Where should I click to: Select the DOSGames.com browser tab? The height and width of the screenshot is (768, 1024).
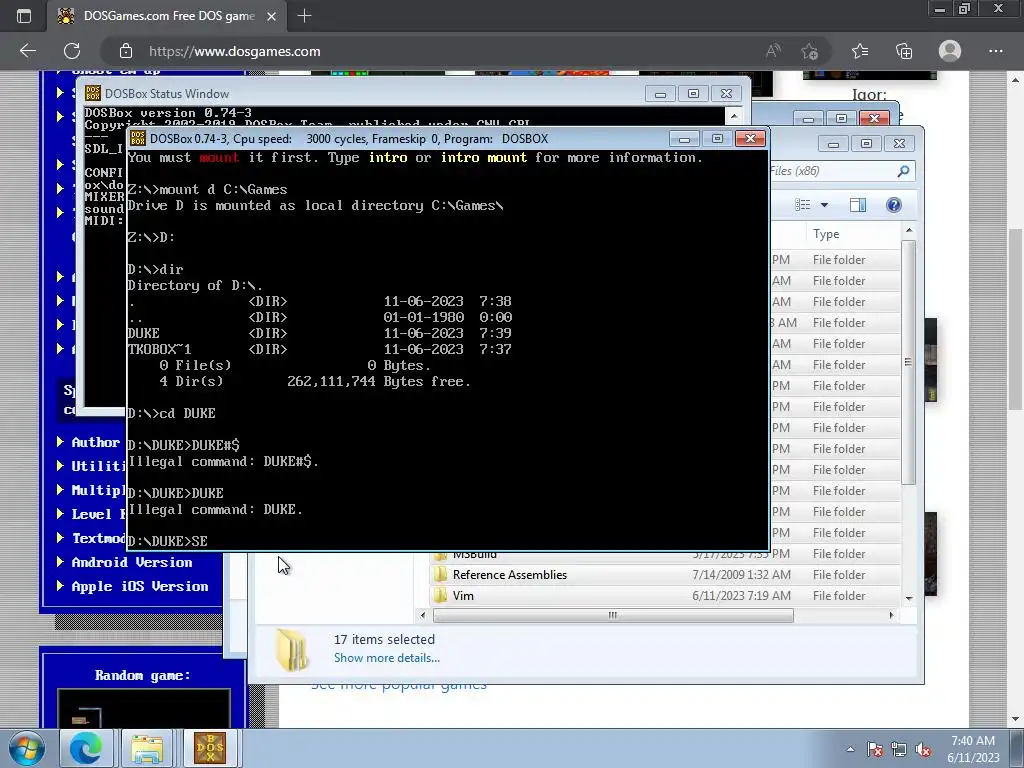coord(168,16)
